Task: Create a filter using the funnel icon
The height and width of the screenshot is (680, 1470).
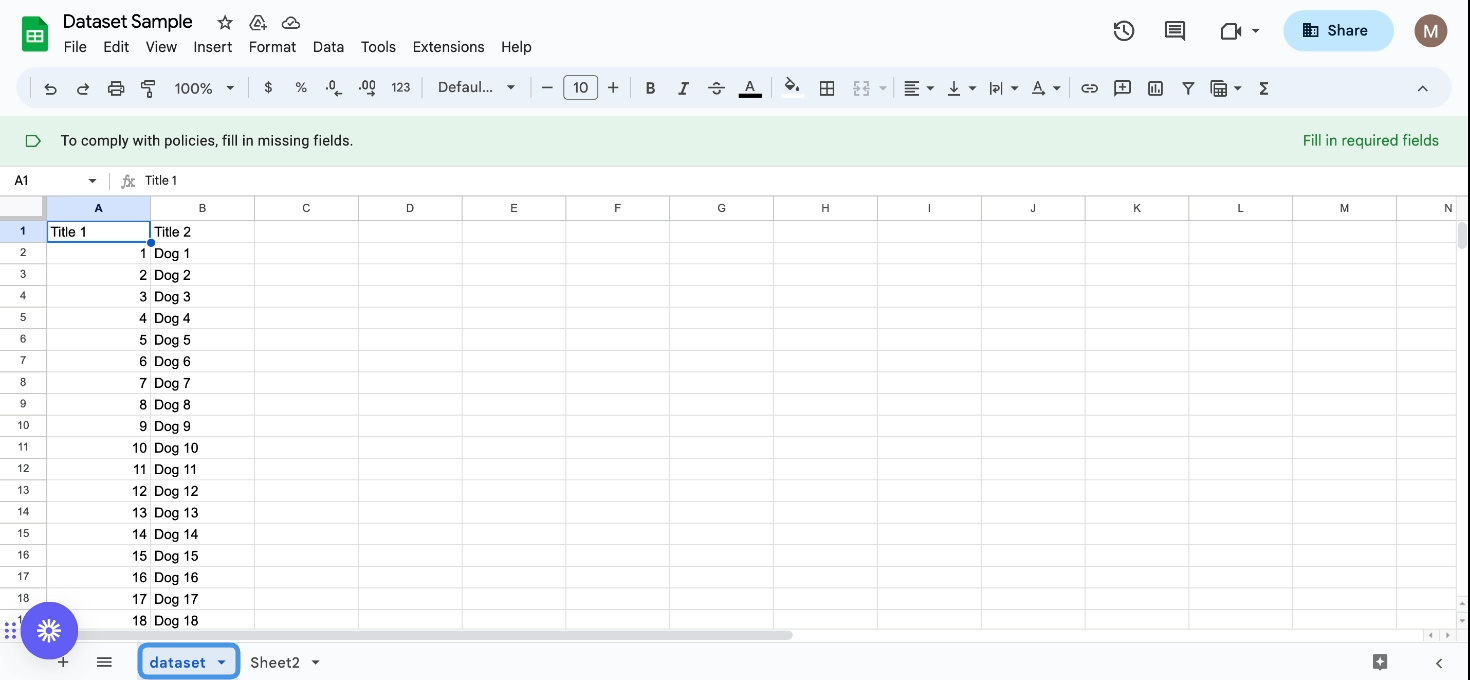Action: point(1188,88)
